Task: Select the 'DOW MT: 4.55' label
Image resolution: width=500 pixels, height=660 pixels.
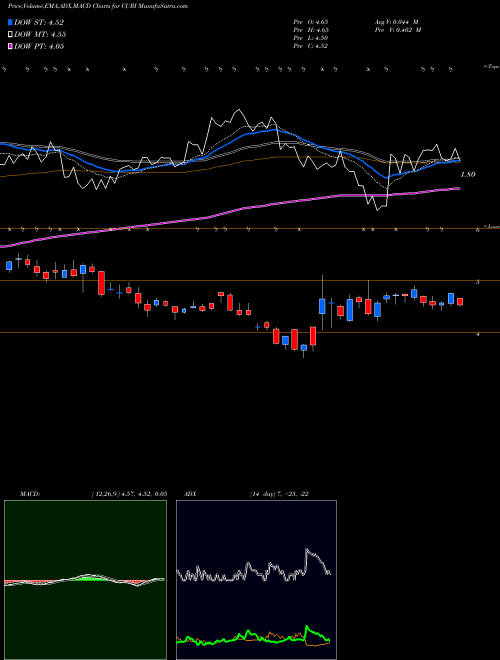Action: click(40, 35)
